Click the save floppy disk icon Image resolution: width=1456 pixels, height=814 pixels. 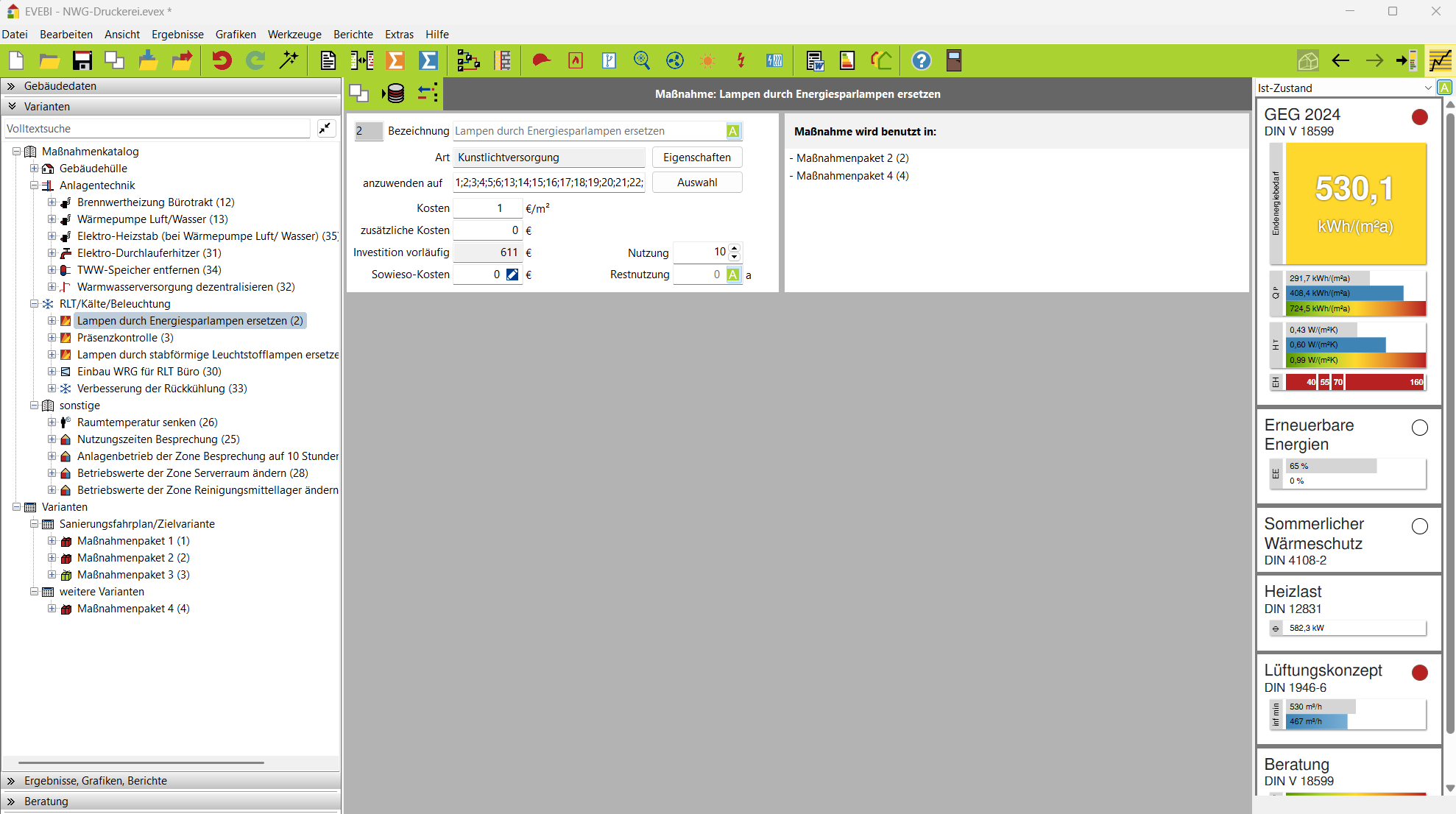82,60
